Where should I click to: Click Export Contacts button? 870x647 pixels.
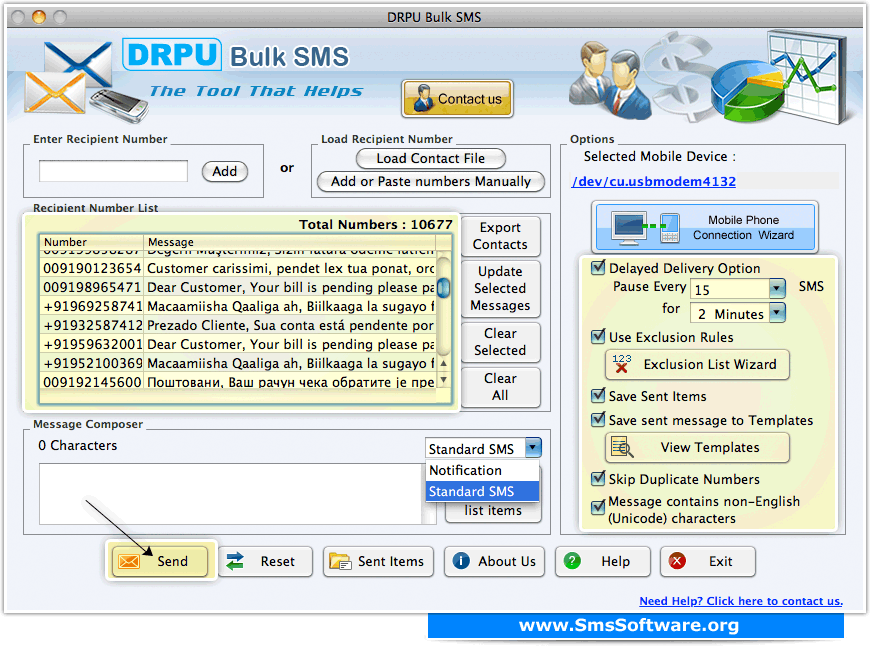click(x=500, y=236)
